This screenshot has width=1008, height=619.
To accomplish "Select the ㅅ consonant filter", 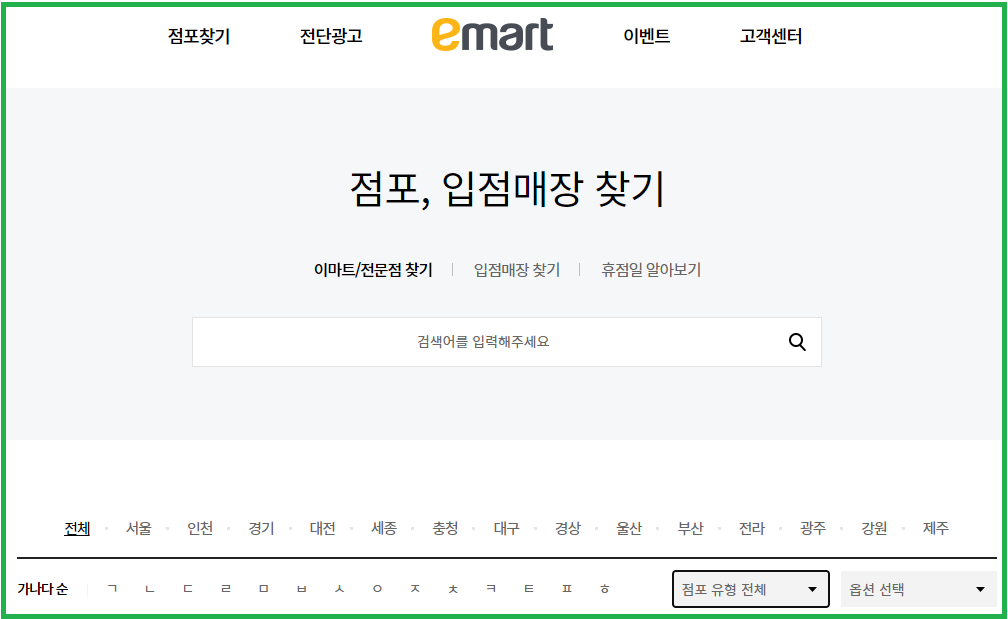I will pyautogui.click(x=339, y=588).
